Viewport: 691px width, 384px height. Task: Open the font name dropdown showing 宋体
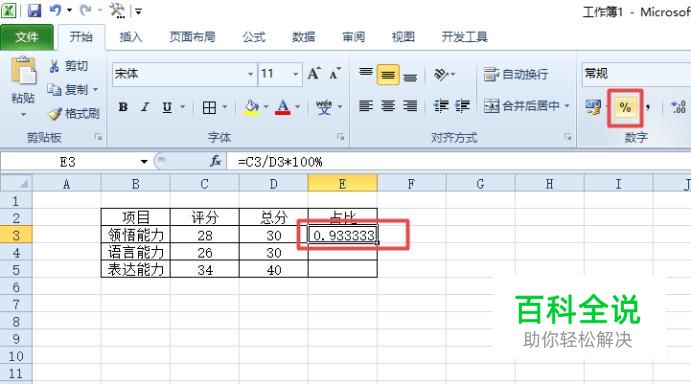point(250,74)
